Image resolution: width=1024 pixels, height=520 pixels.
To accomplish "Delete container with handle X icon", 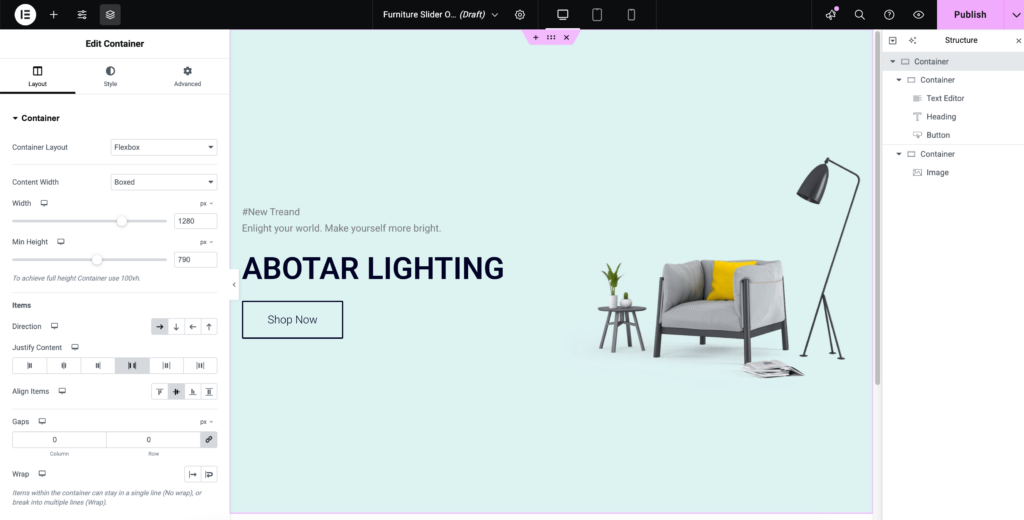I will pyautogui.click(x=566, y=37).
